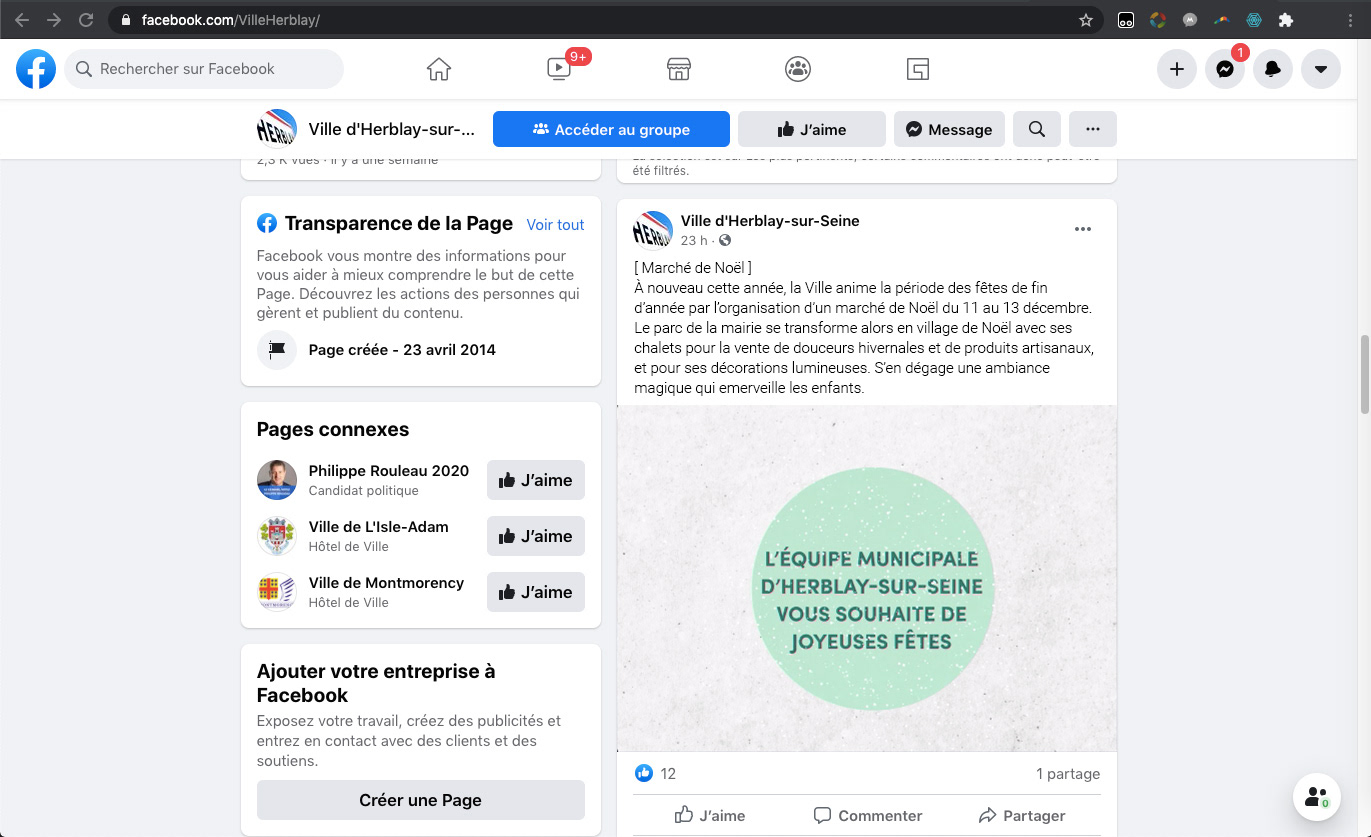Click Philippe Rouleau profile picture
Viewport: 1371px width, 837px height.
point(277,480)
